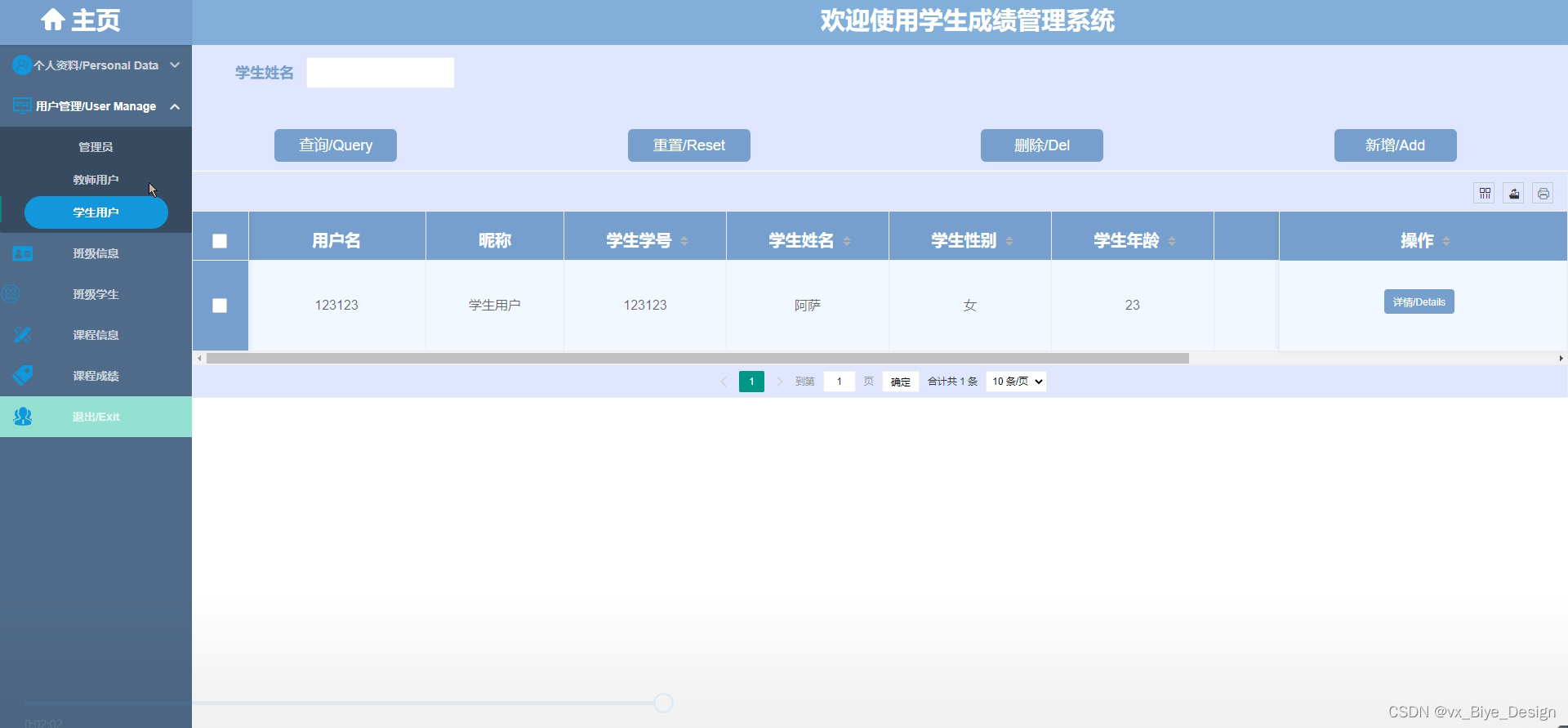The image size is (1568, 728).
Task: Click page number 1 button
Action: coord(751,382)
